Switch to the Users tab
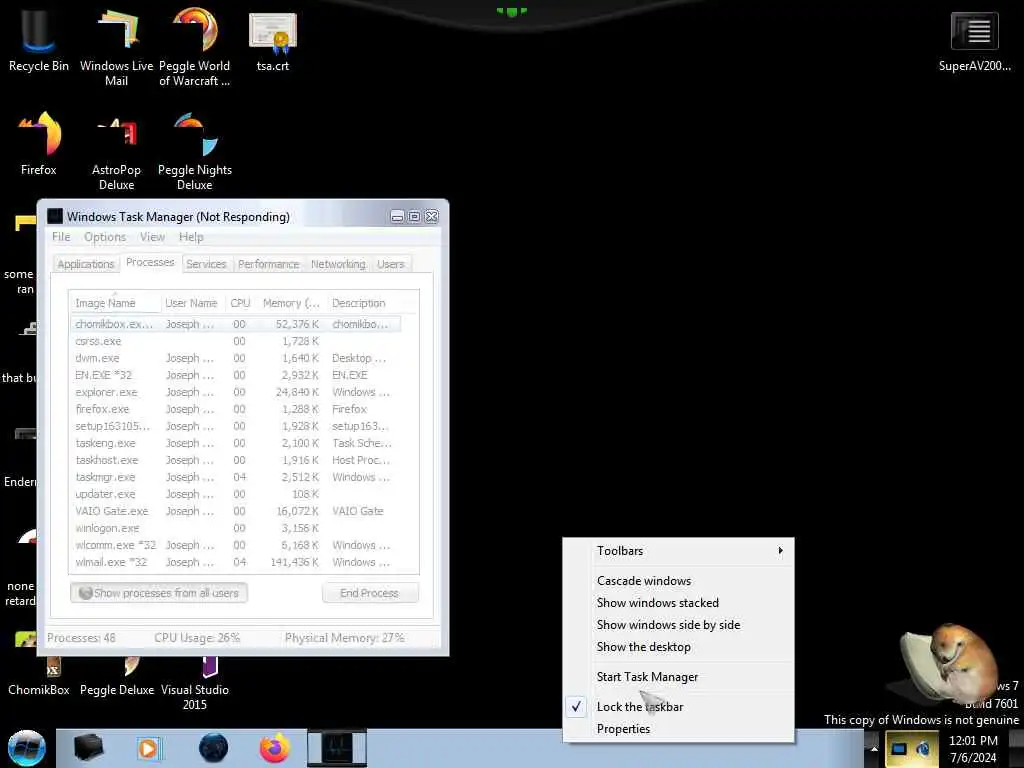This screenshot has width=1024, height=768. click(391, 264)
